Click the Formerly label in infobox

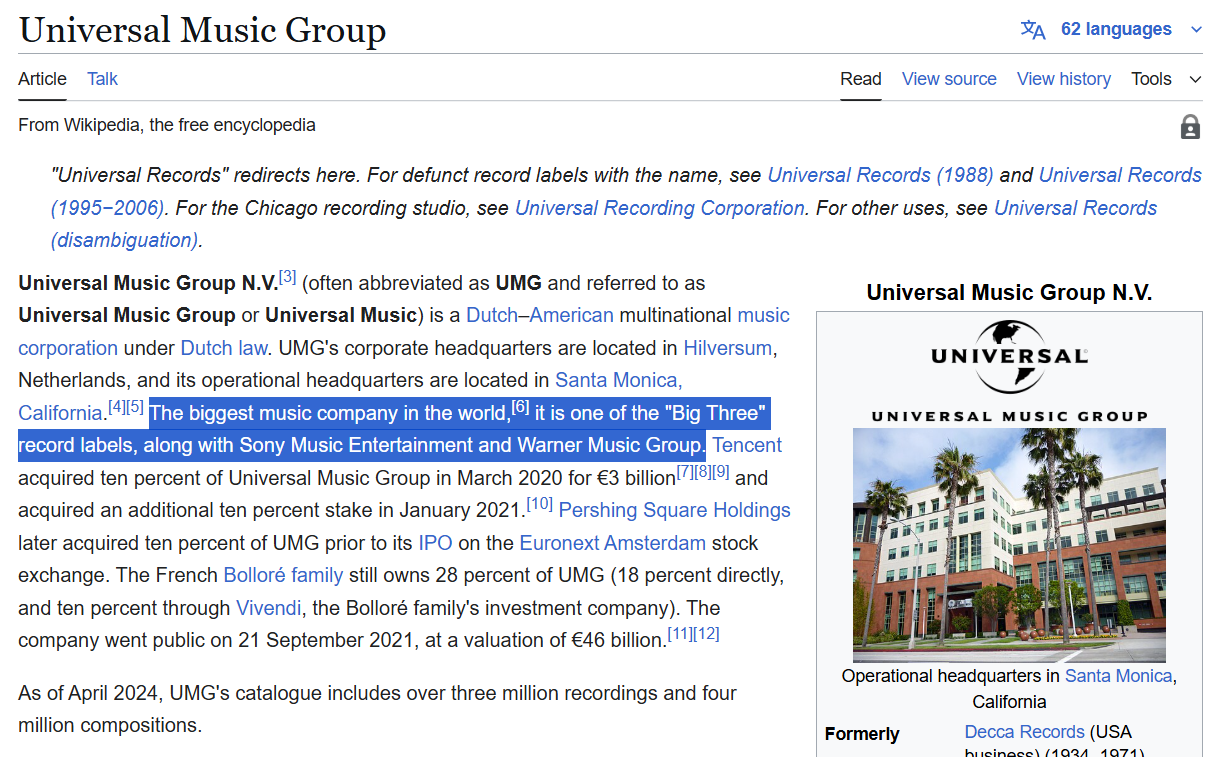pyautogui.click(x=862, y=734)
